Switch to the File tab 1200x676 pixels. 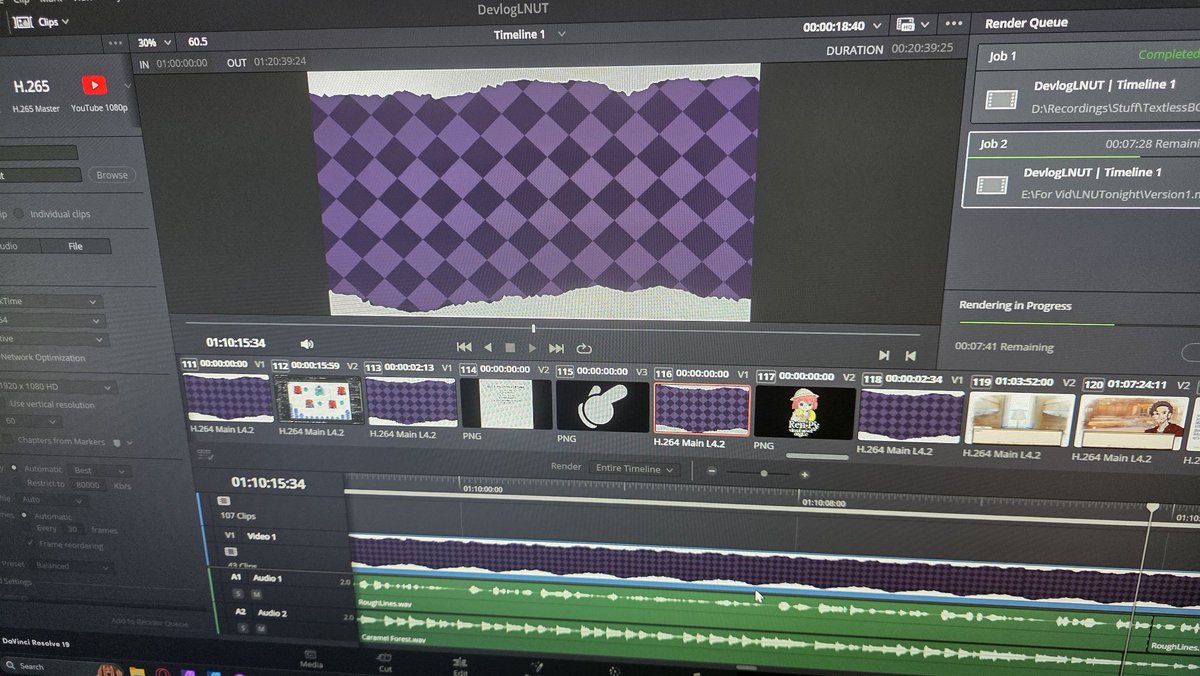(77, 246)
